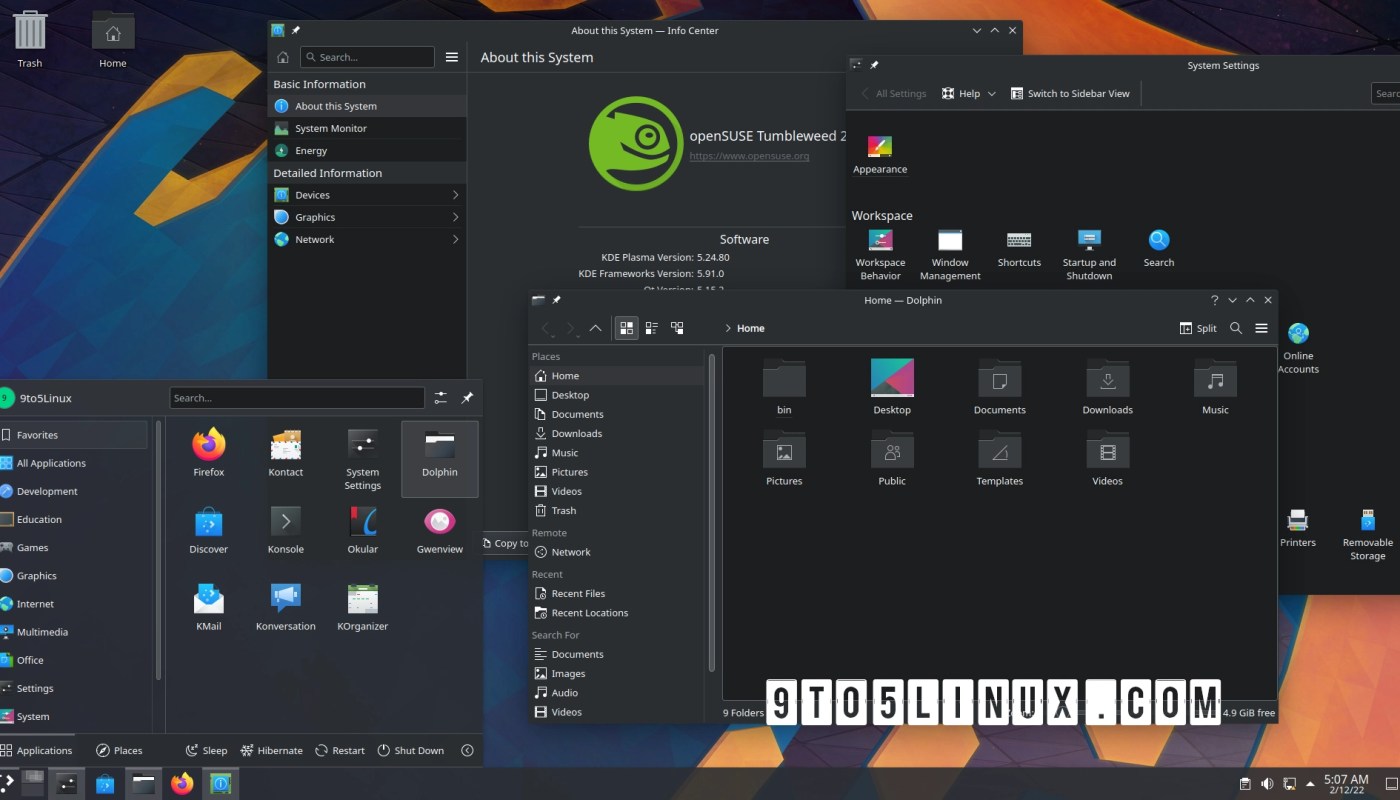
Task: Open Search settings module
Action: [x=1159, y=249]
